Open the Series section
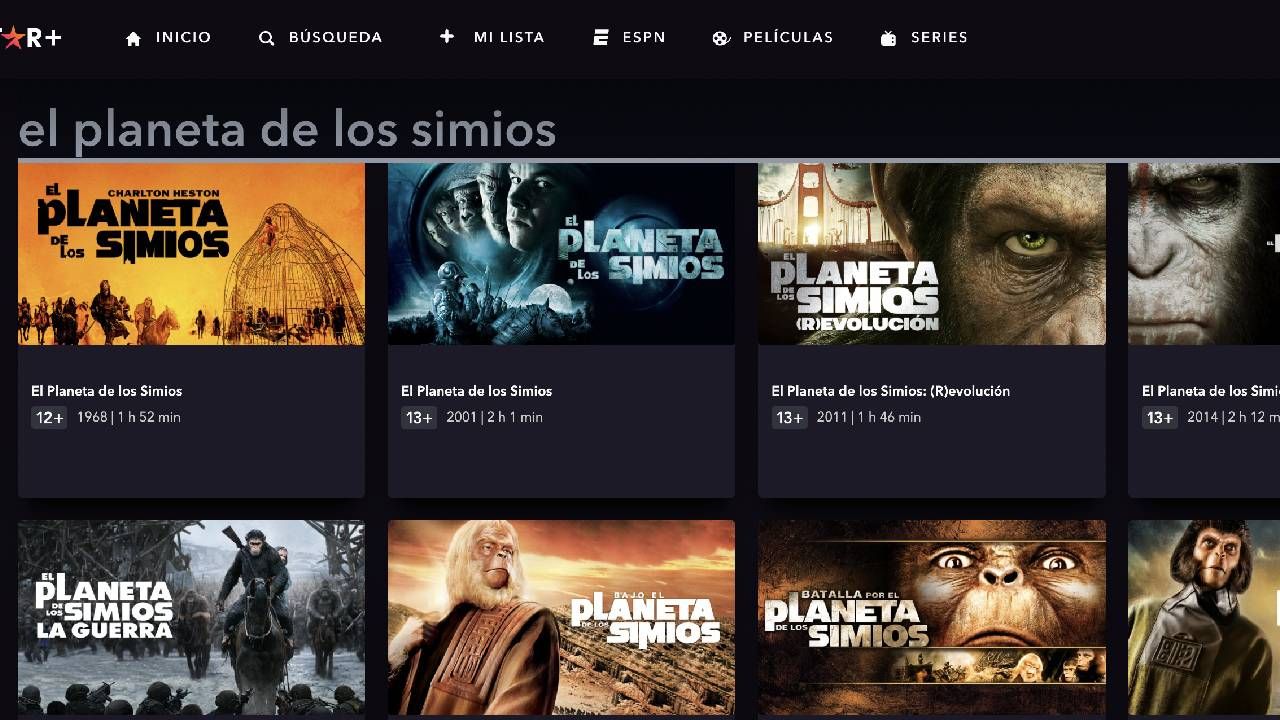This screenshot has width=1280, height=720. [x=939, y=37]
